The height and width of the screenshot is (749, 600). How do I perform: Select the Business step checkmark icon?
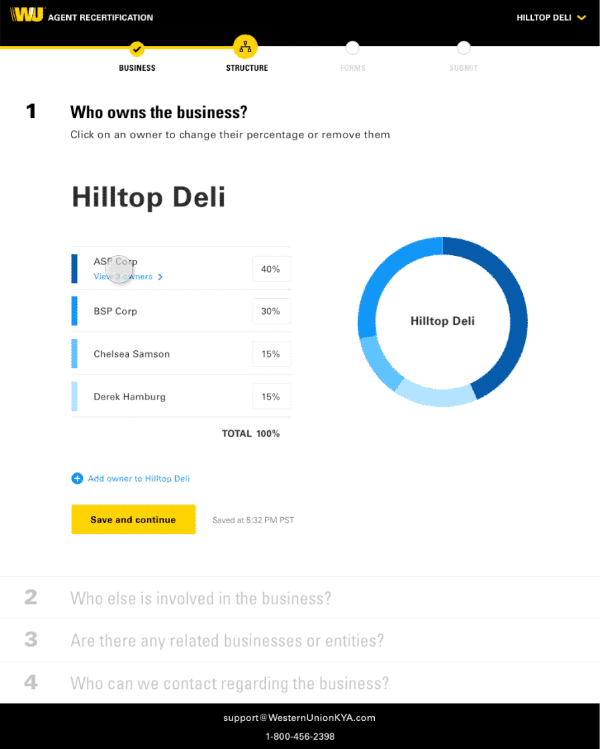(x=137, y=48)
